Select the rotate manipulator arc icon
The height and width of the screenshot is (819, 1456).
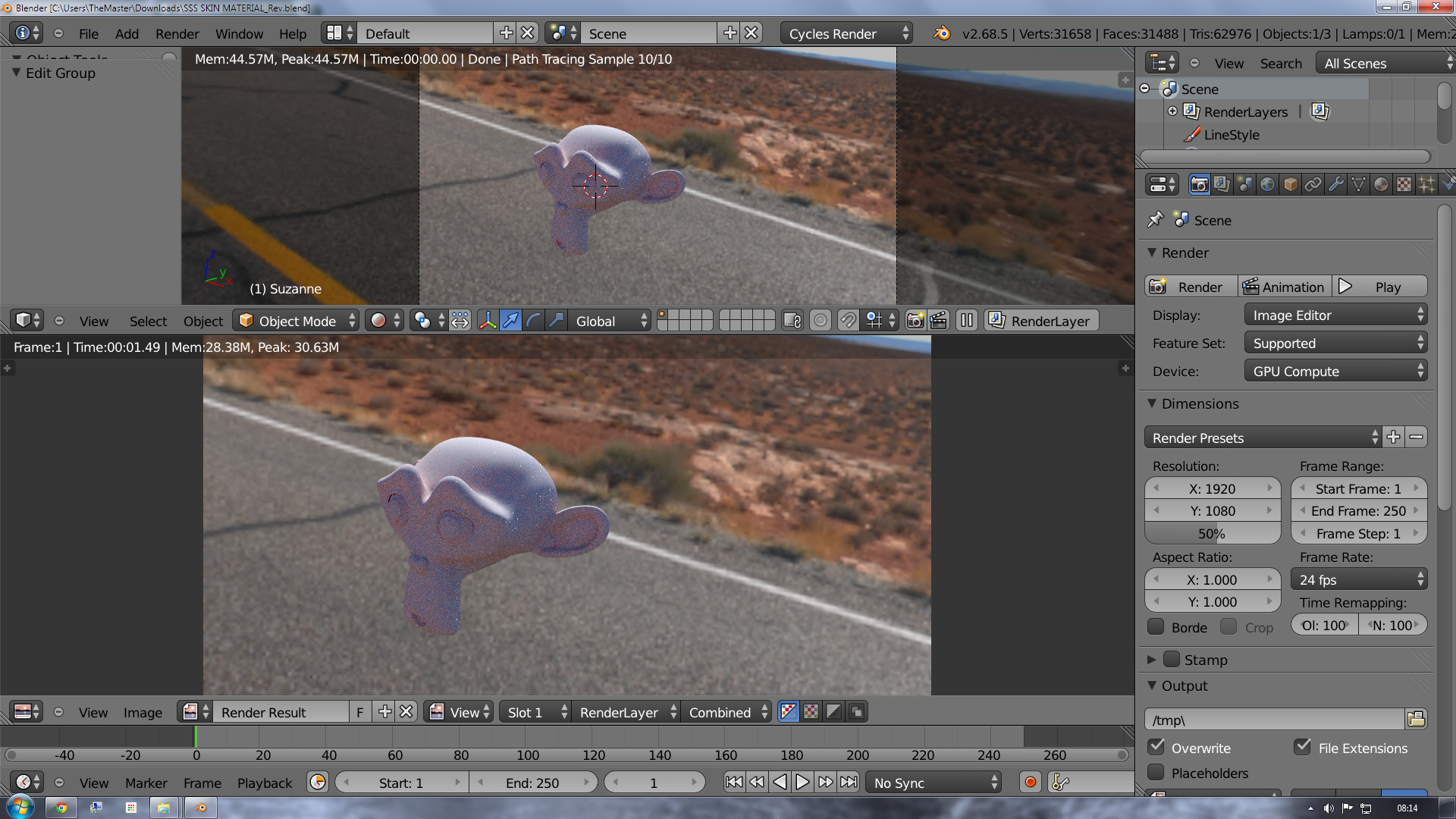point(534,321)
